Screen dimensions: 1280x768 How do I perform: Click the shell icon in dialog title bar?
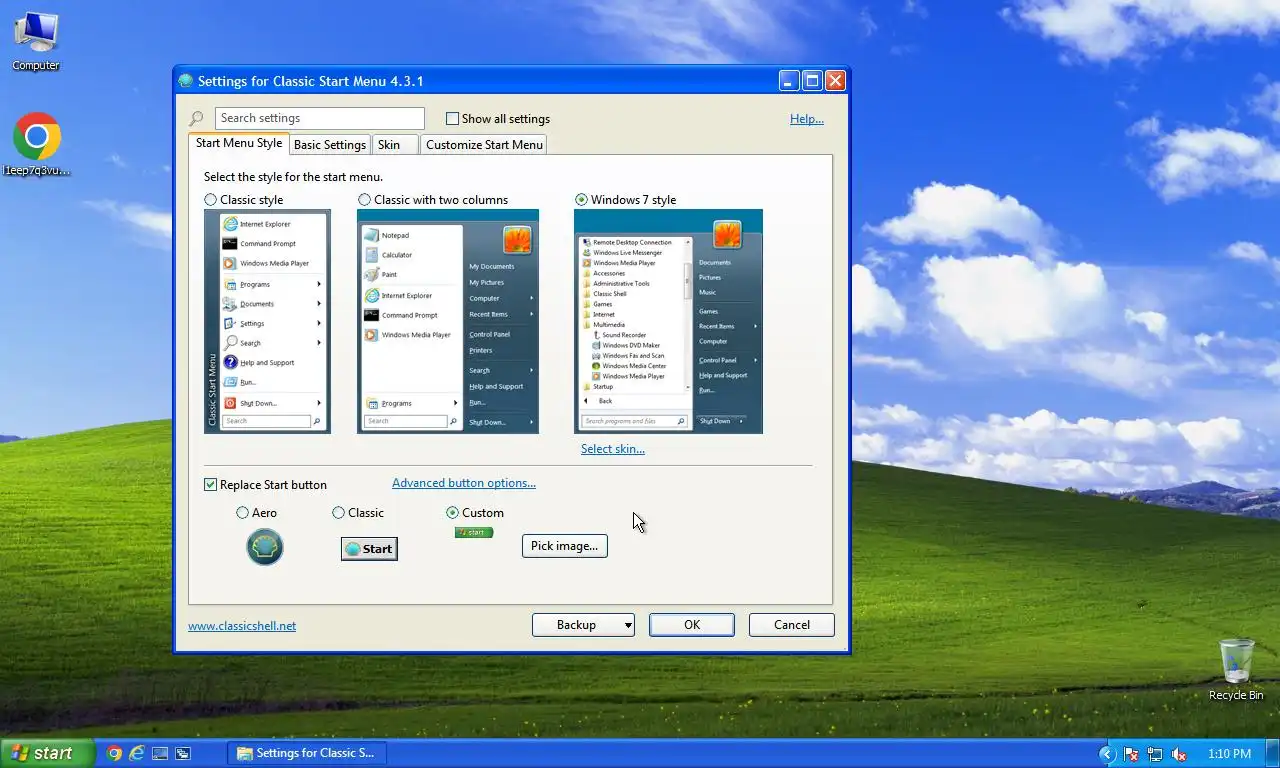185,81
